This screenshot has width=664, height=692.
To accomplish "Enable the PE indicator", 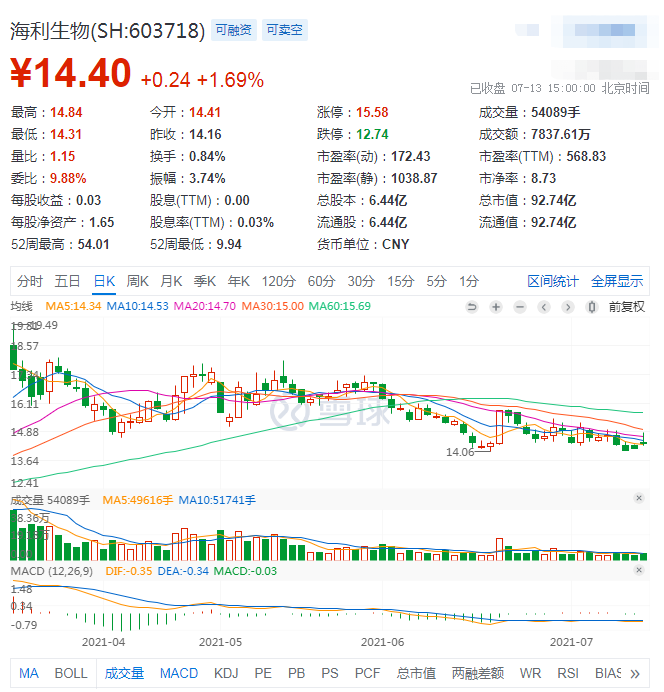I will click(263, 674).
